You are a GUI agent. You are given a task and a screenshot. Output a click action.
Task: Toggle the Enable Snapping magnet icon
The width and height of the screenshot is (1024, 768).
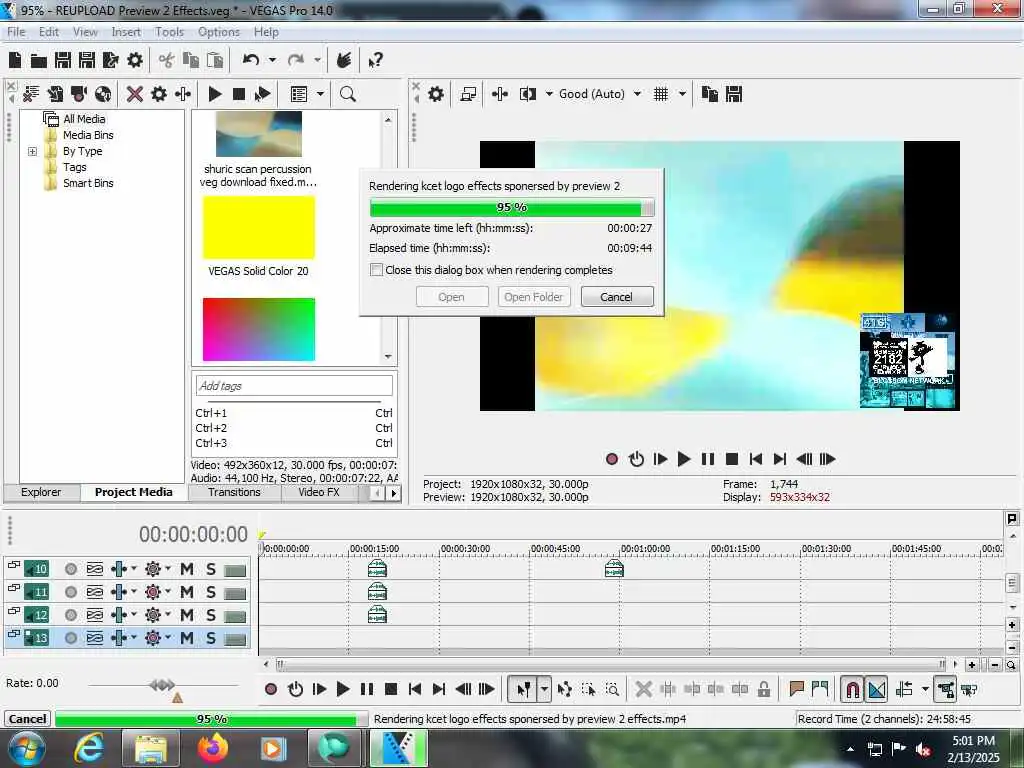(852, 689)
